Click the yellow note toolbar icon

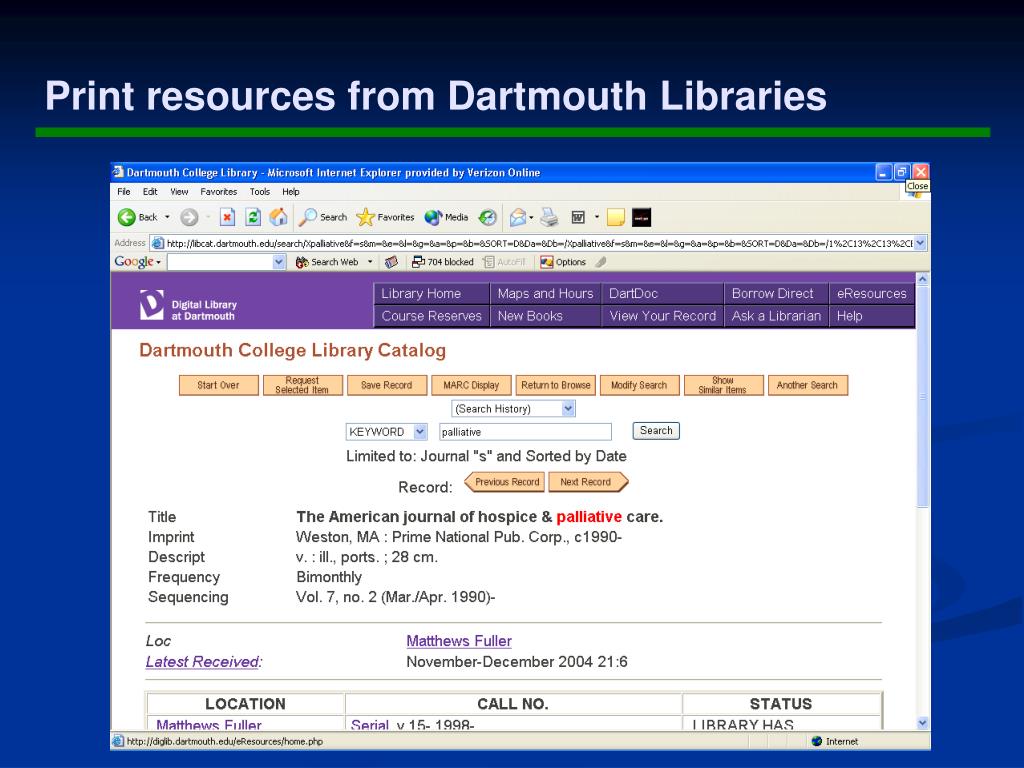click(615, 217)
